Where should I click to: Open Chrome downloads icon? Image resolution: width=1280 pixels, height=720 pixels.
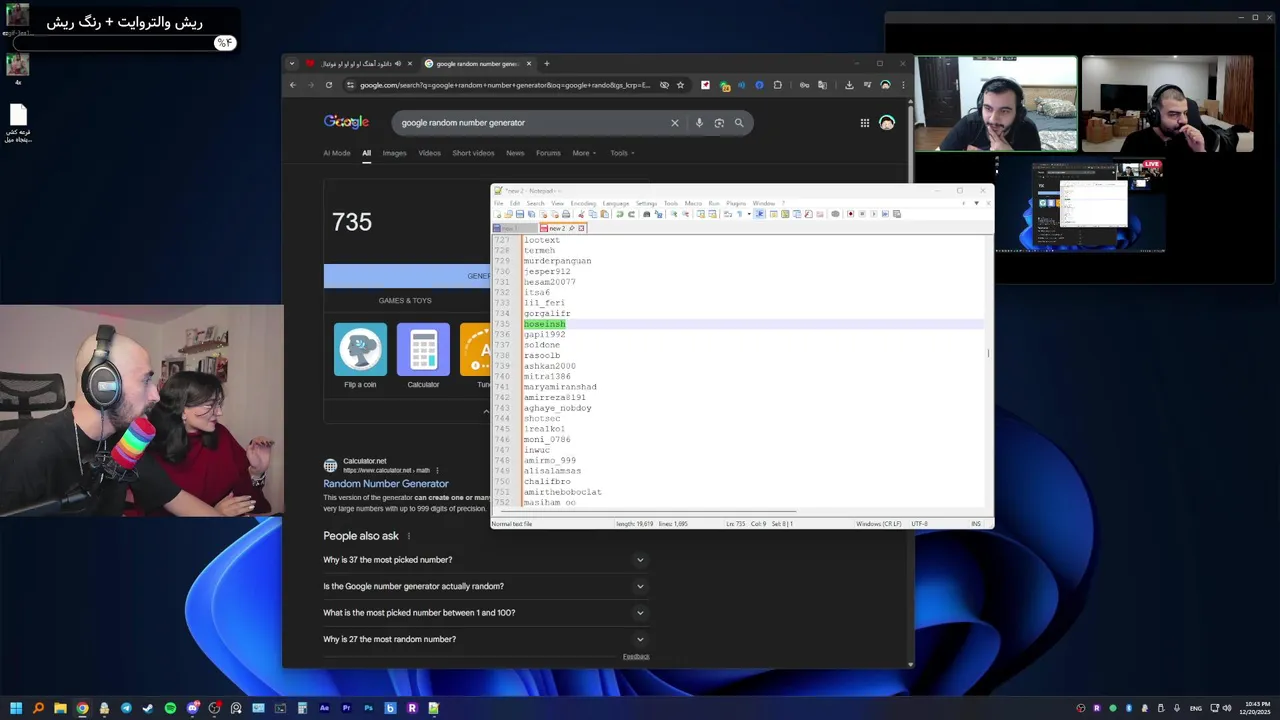click(849, 85)
